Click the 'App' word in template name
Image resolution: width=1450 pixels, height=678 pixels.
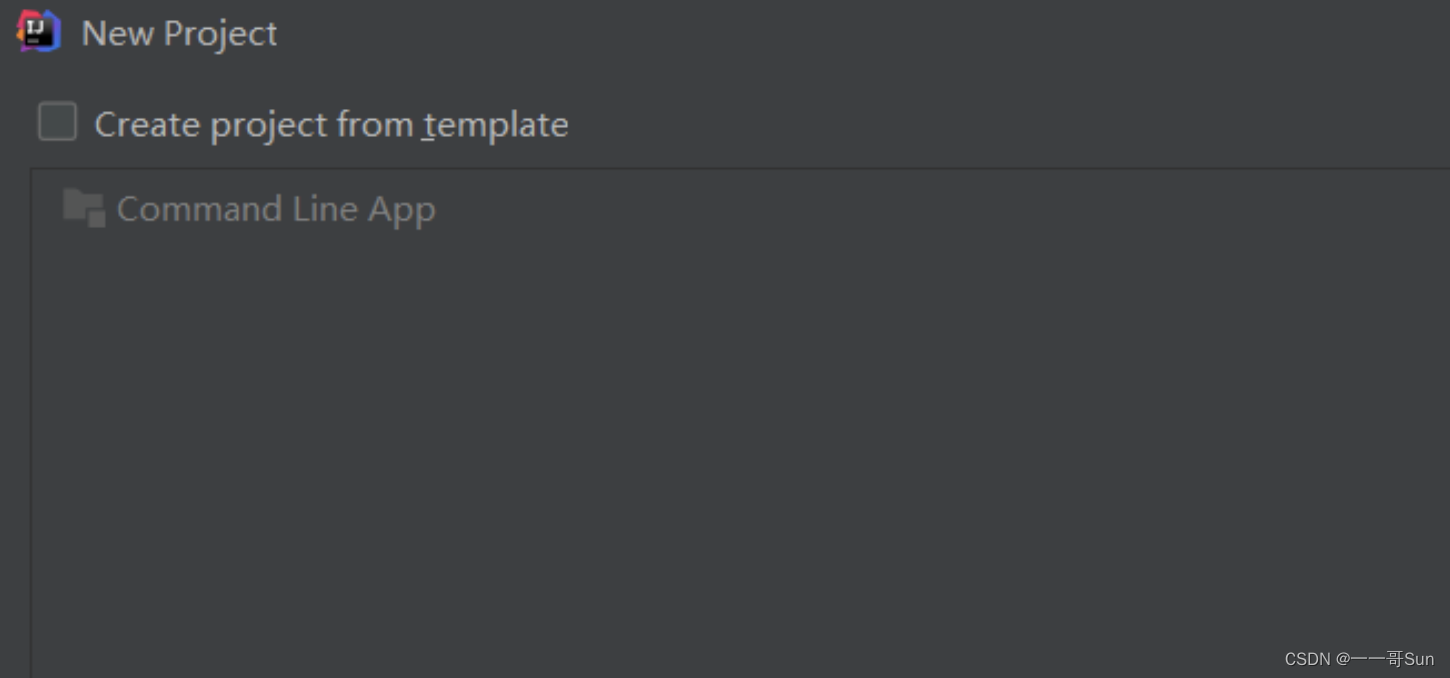point(401,210)
